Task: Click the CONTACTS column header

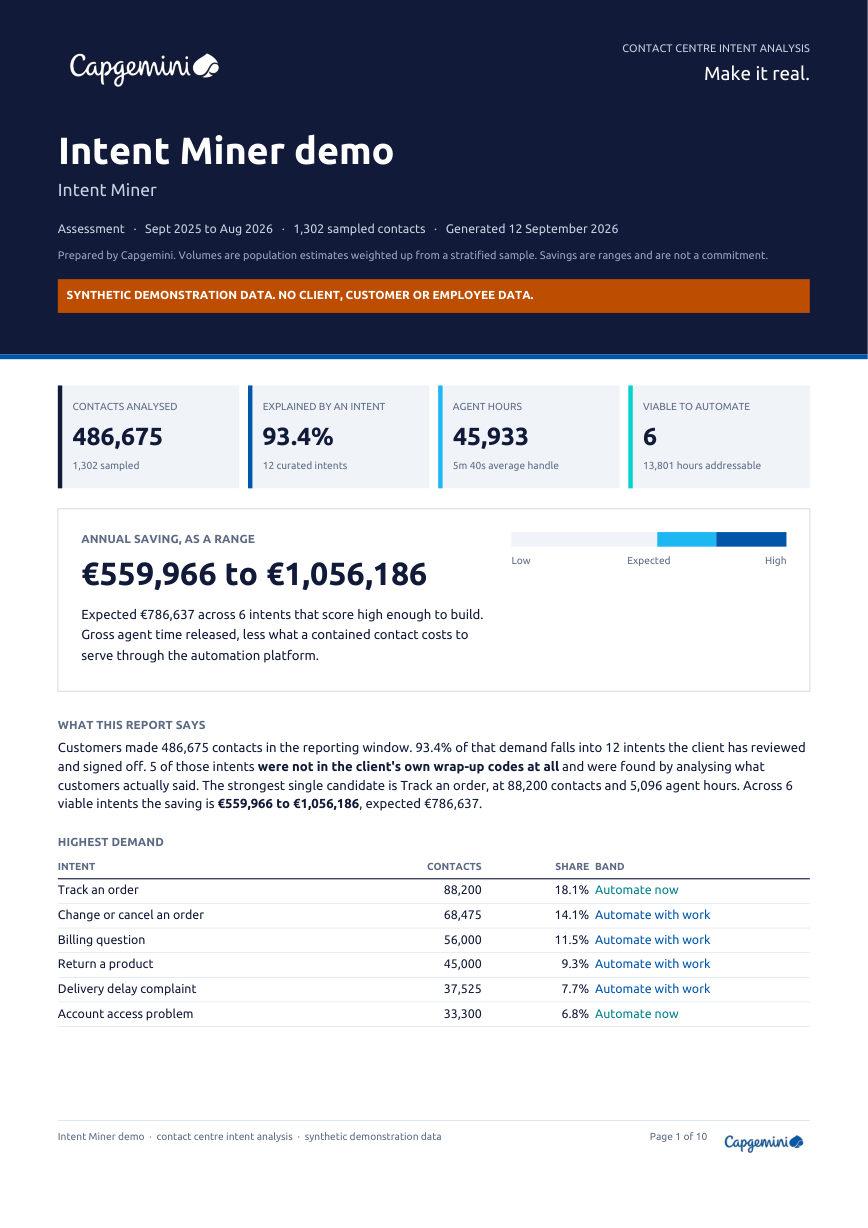Action: point(454,867)
